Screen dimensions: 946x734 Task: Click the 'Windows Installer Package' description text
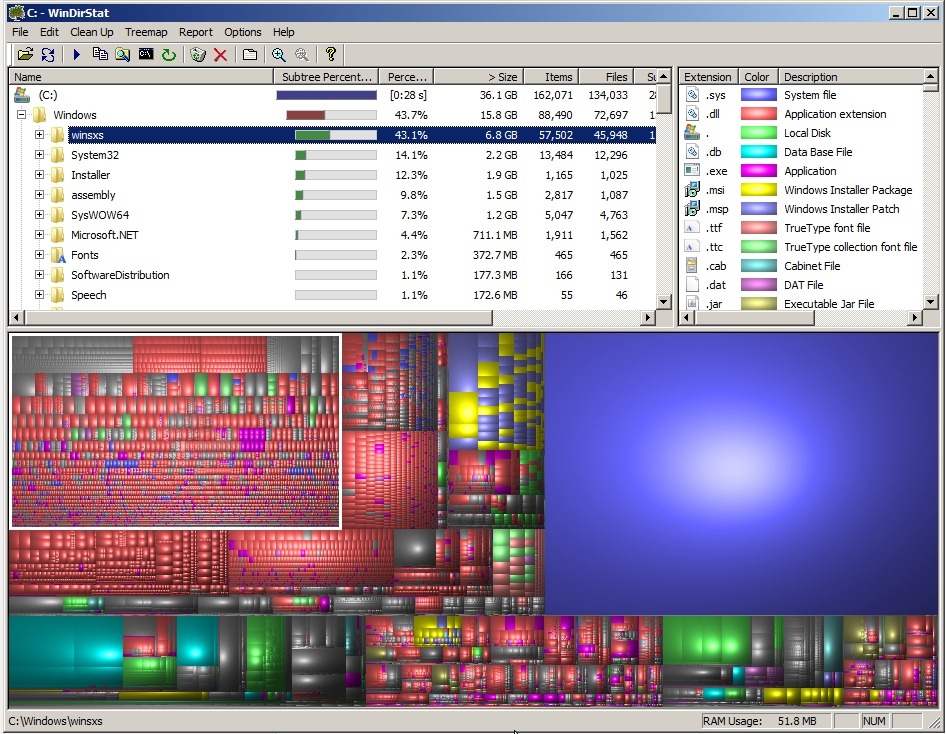[848, 190]
